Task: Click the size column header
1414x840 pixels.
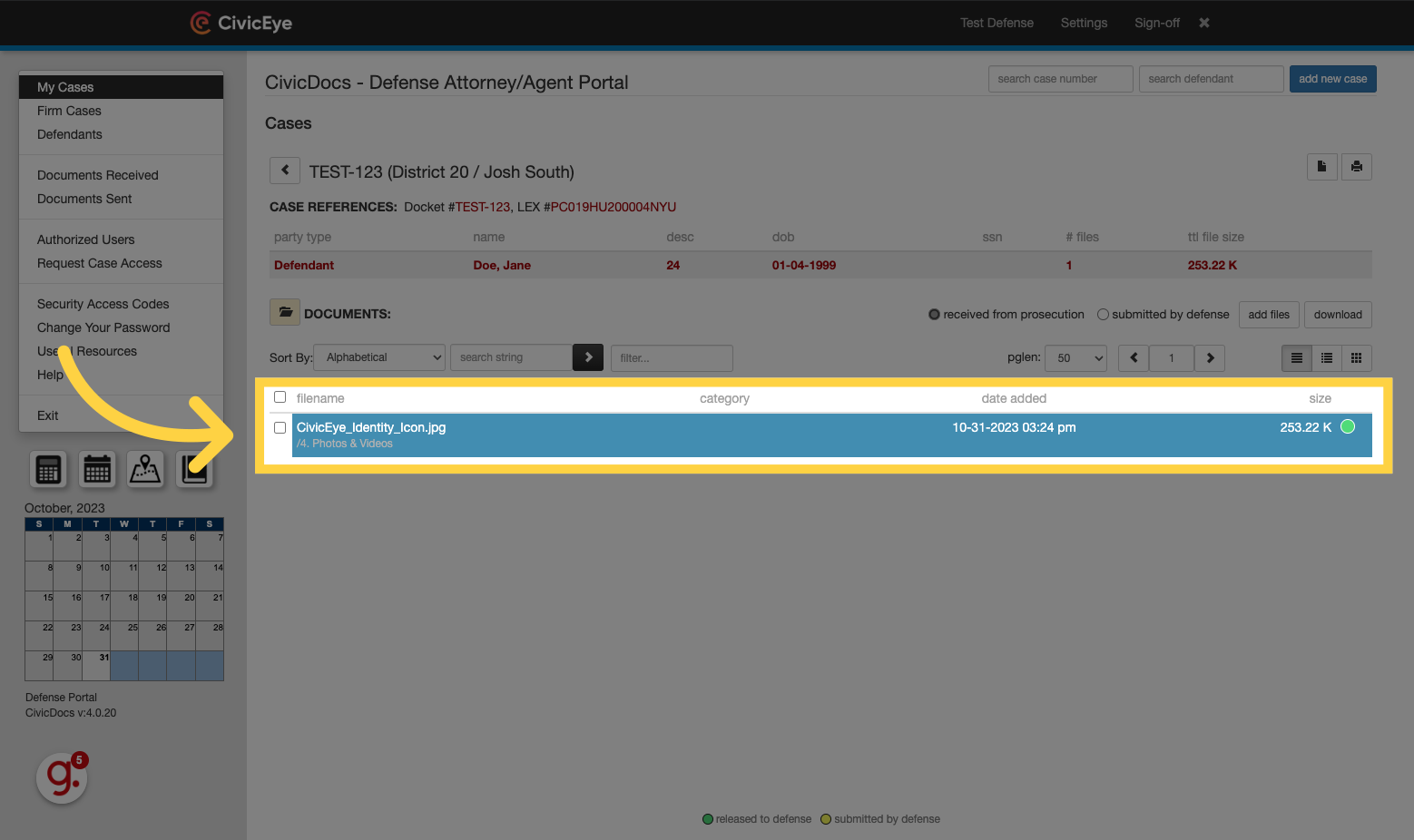Action: (x=1321, y=398)
